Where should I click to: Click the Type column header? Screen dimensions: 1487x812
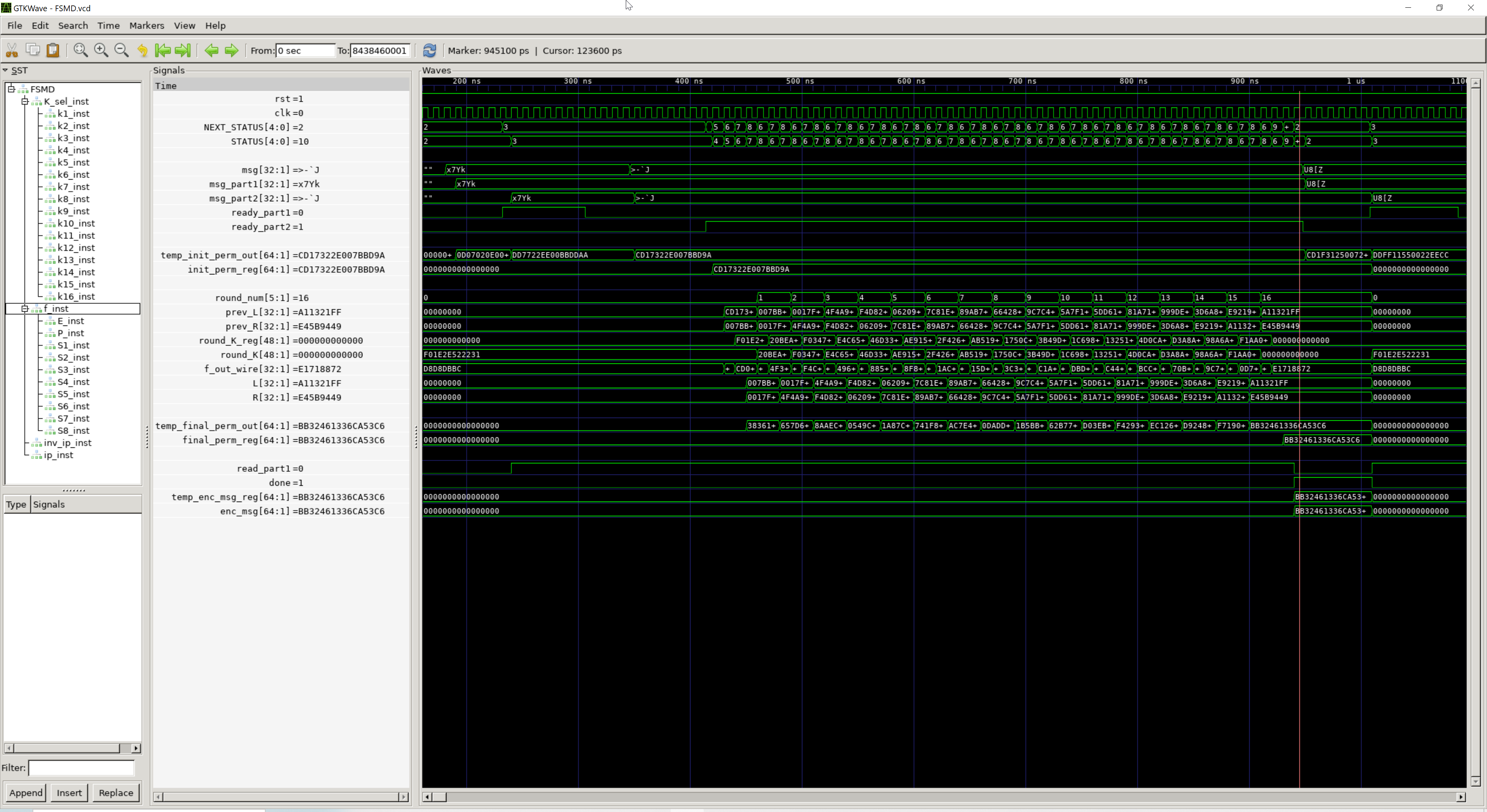coord(16,504)
